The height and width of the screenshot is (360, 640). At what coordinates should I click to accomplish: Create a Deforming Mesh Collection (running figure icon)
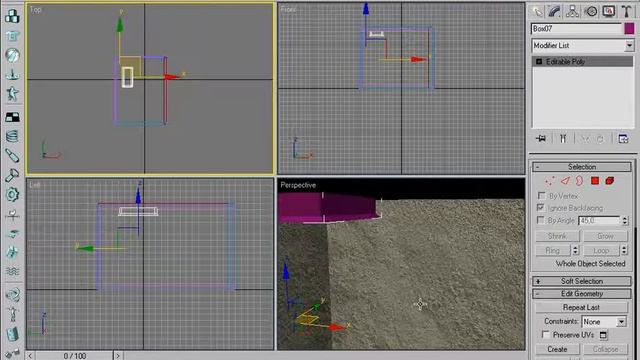coord(12,94)
